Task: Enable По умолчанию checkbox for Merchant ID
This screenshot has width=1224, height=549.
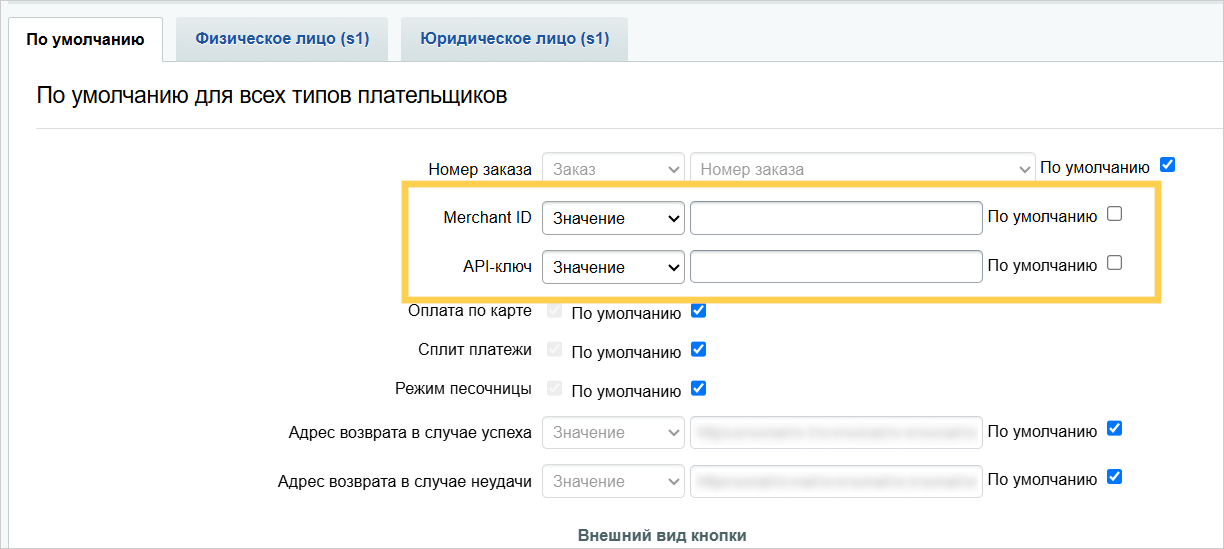Action: (x=1115, y=214)
